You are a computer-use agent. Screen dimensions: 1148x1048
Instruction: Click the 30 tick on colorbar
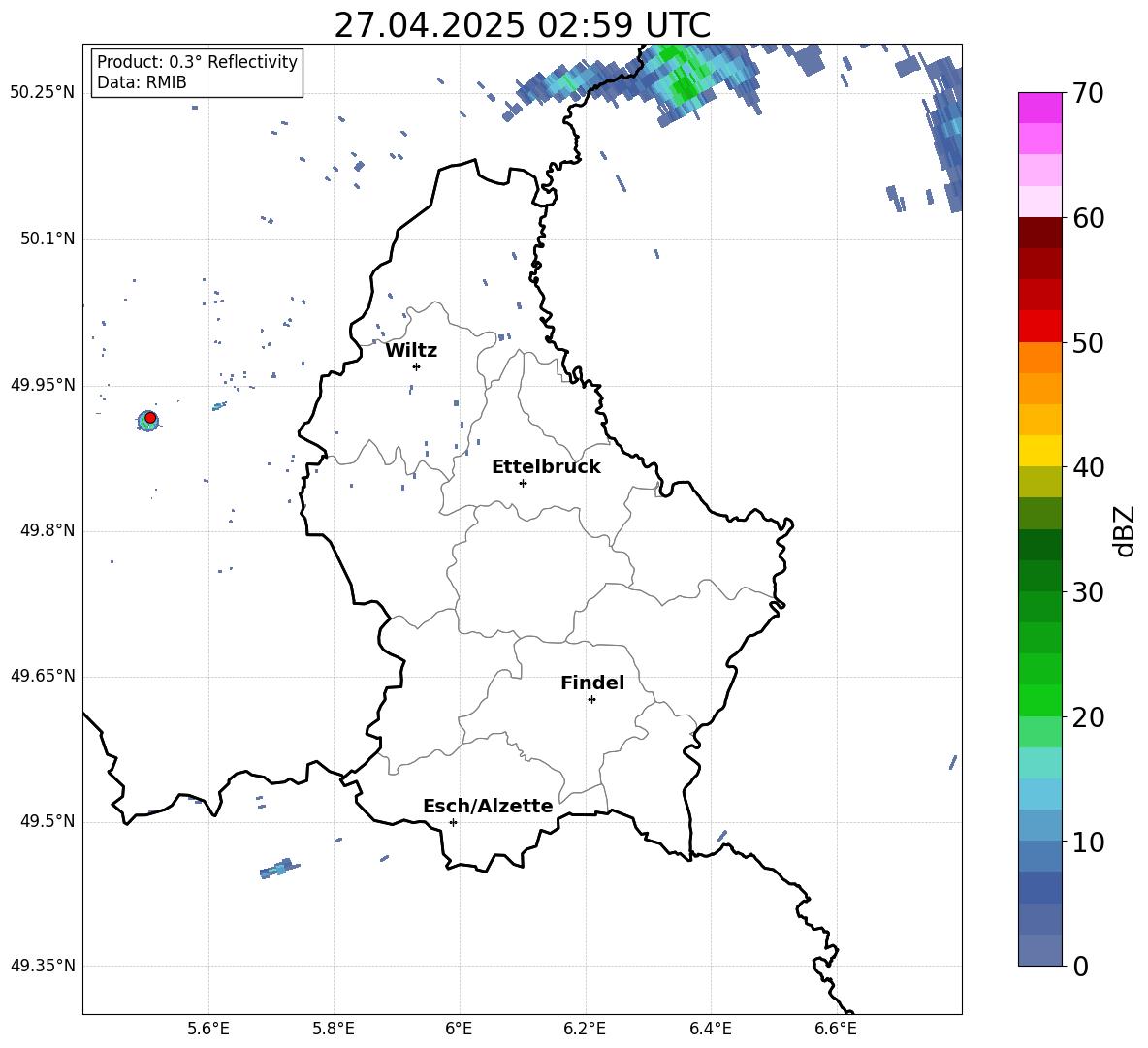pyautogui.click(x=1088, y=592)
